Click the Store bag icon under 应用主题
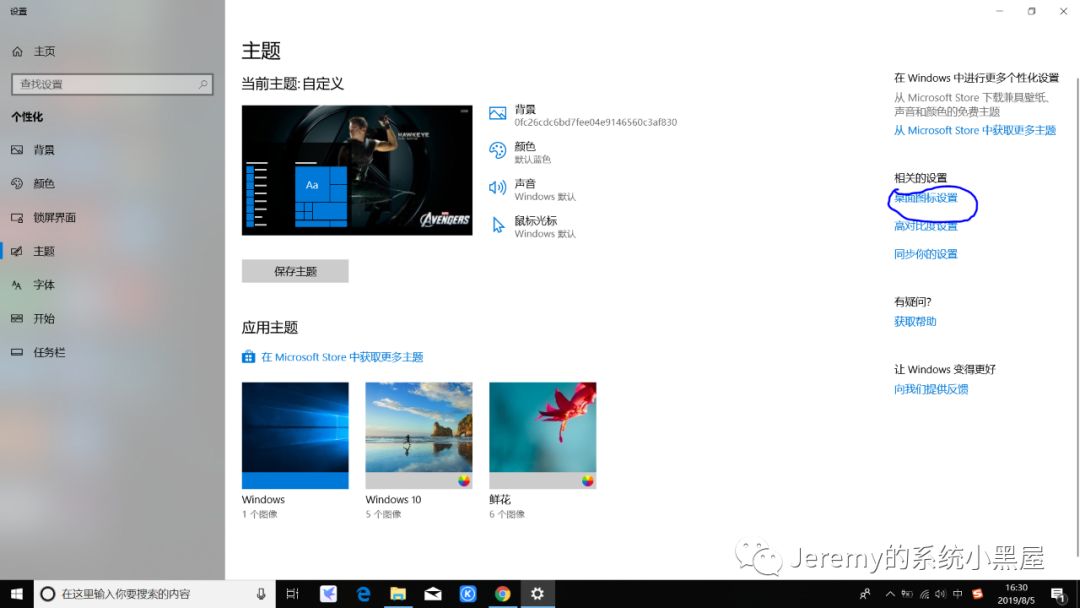This screenshot has height=608, width=1080. click(248, 357)
